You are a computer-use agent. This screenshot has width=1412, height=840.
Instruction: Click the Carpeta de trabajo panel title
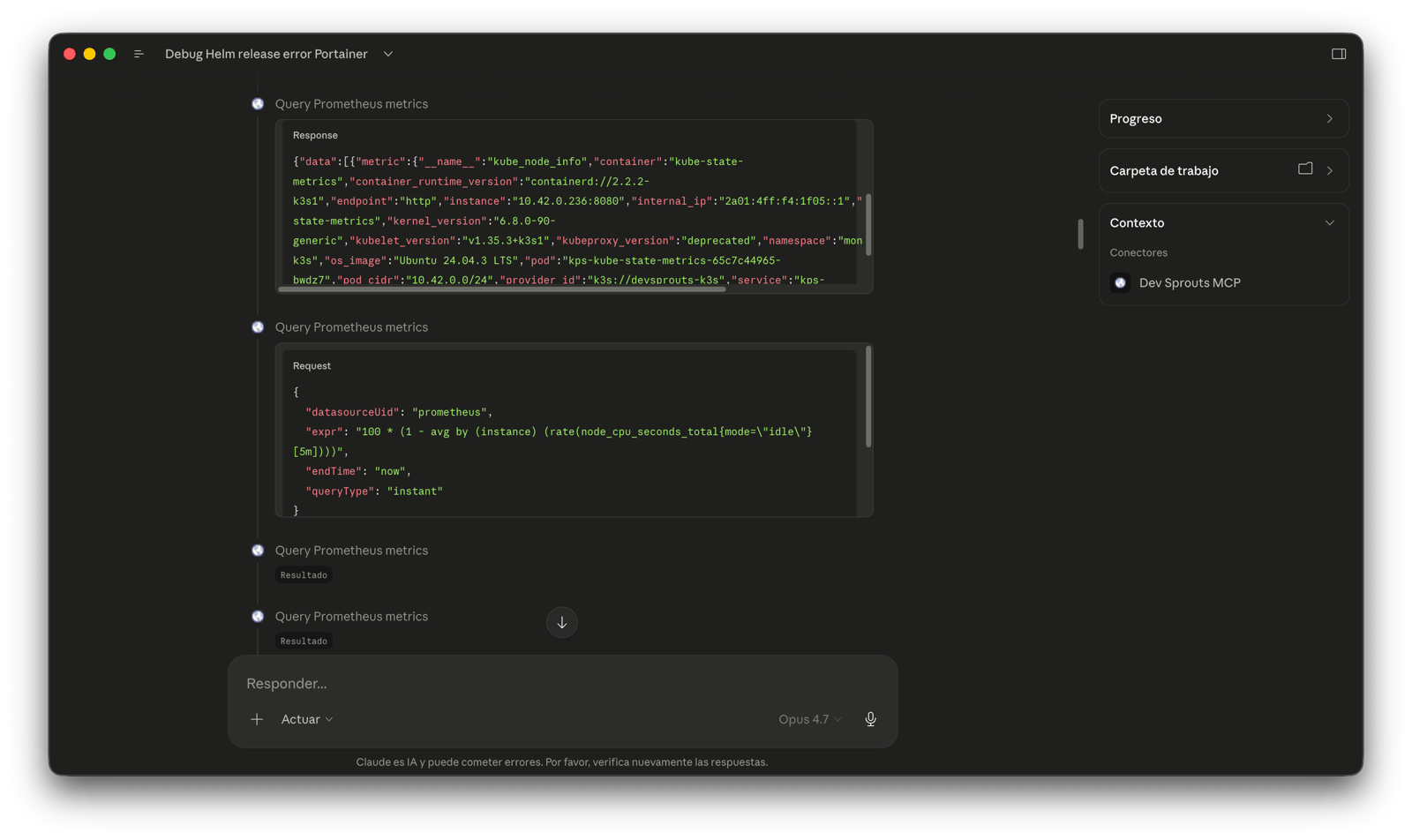(1164, 170)
